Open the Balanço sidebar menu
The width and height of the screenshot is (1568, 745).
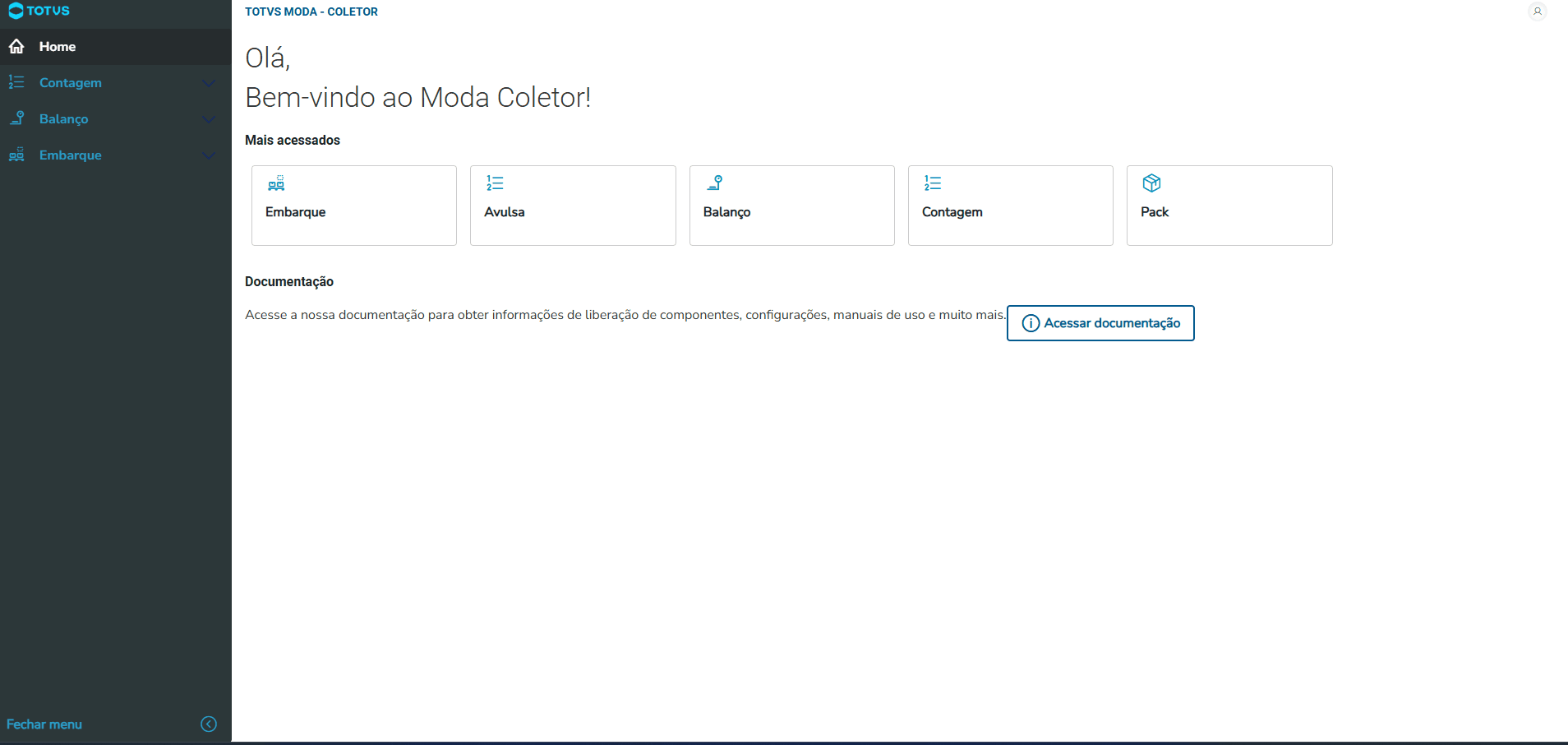[116, 119]
